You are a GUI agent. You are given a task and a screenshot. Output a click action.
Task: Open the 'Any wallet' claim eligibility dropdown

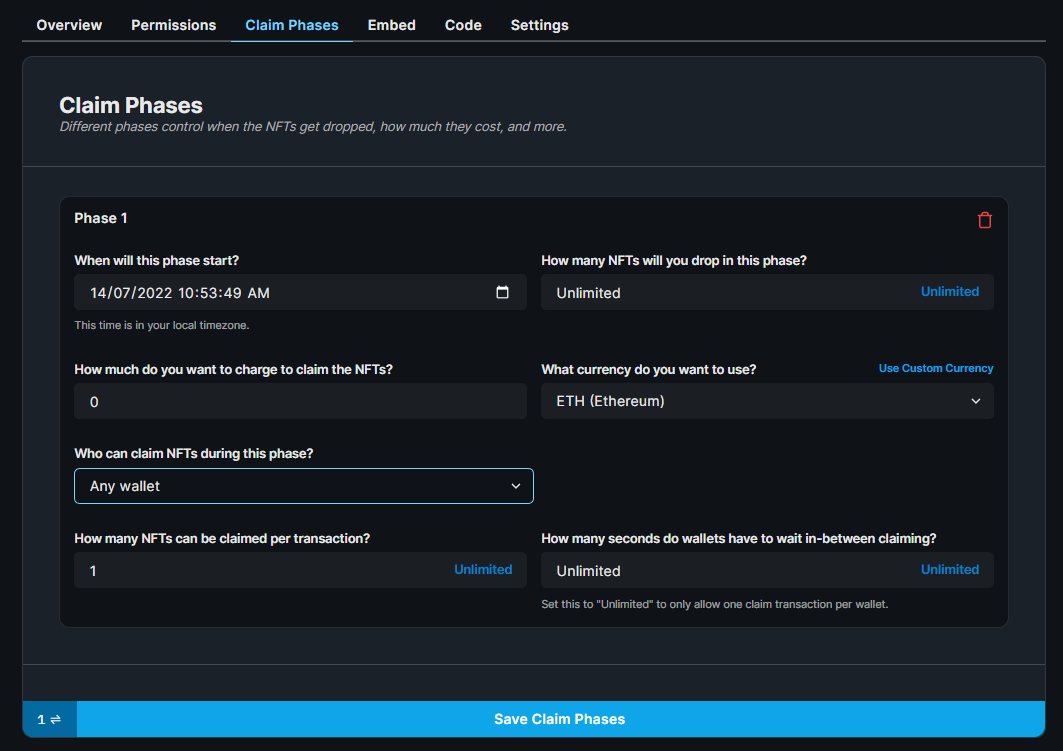[x=304, y=486]
